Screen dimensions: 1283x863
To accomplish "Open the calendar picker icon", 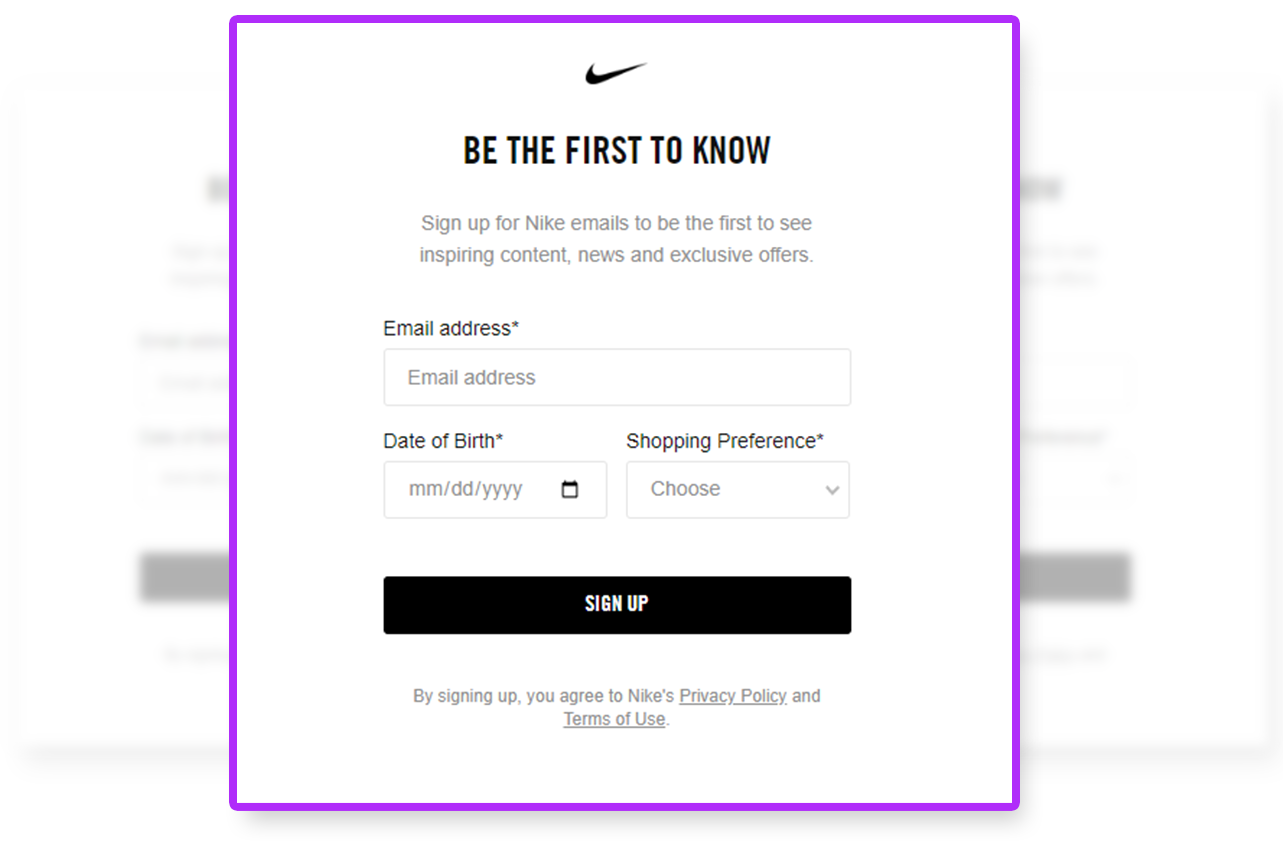I will coord(570,490).
